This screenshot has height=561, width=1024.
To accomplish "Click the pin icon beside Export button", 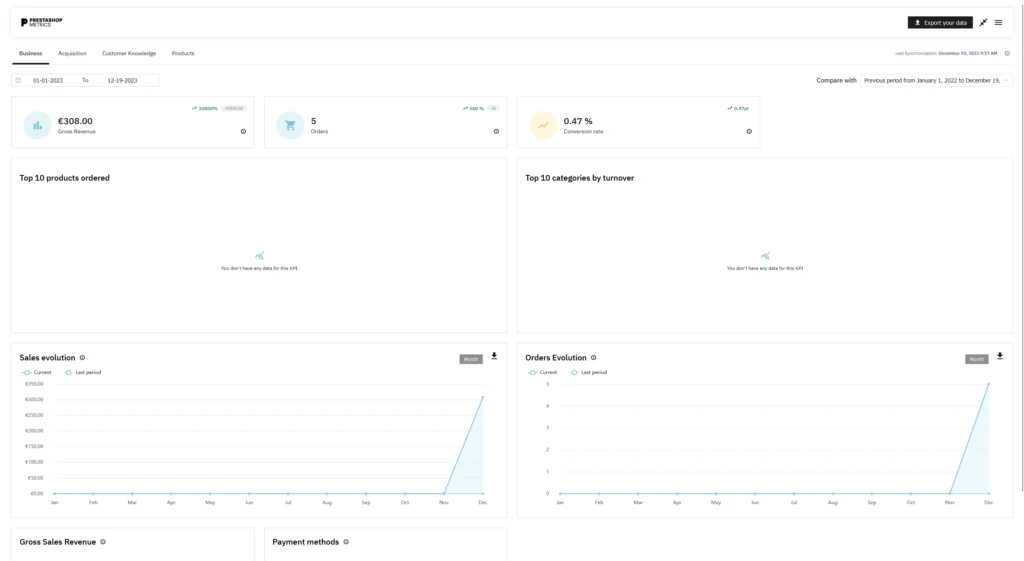I will [983, 23].
